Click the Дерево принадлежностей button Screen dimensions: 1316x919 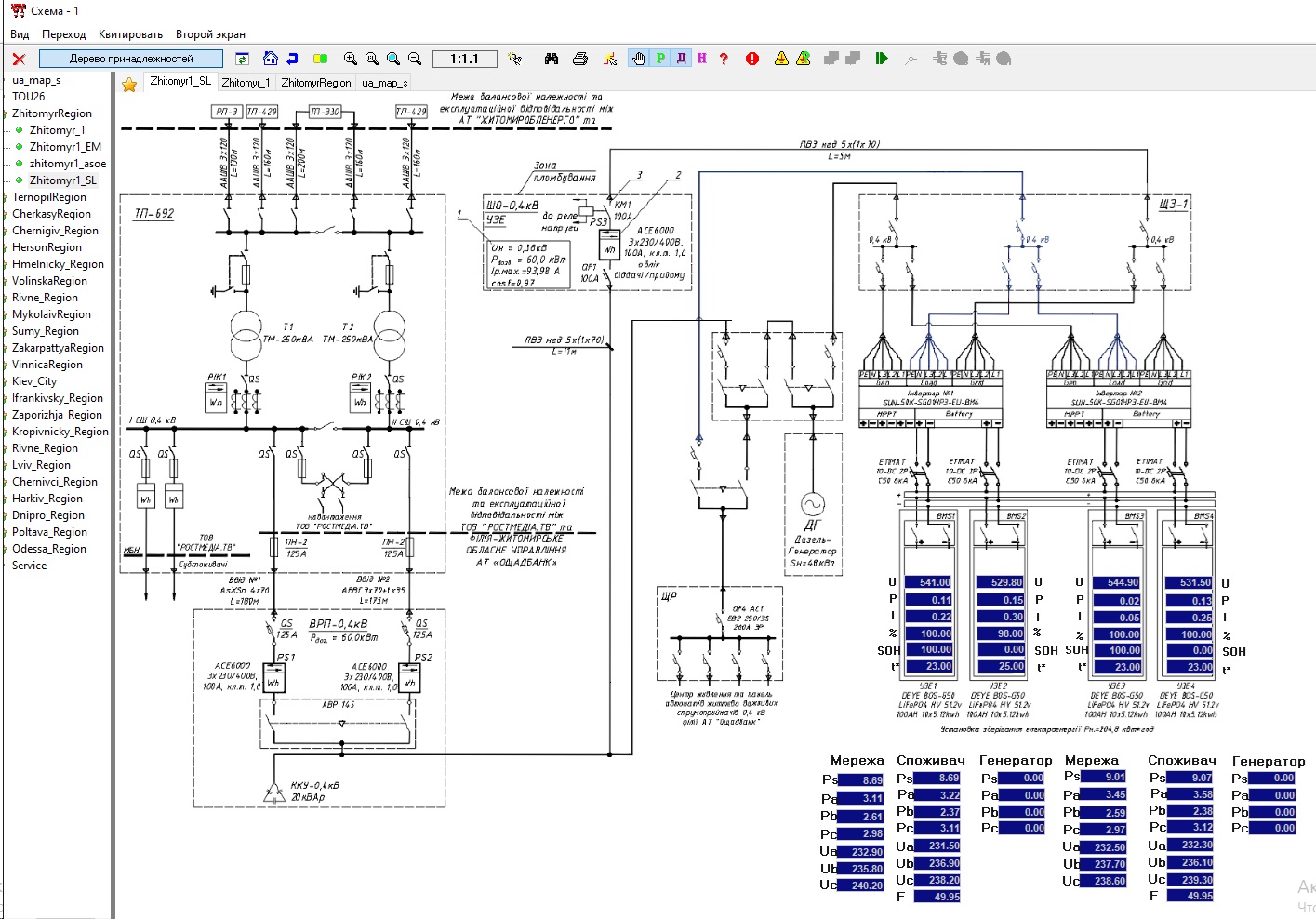pyautogui.click(x=131, y=59)
